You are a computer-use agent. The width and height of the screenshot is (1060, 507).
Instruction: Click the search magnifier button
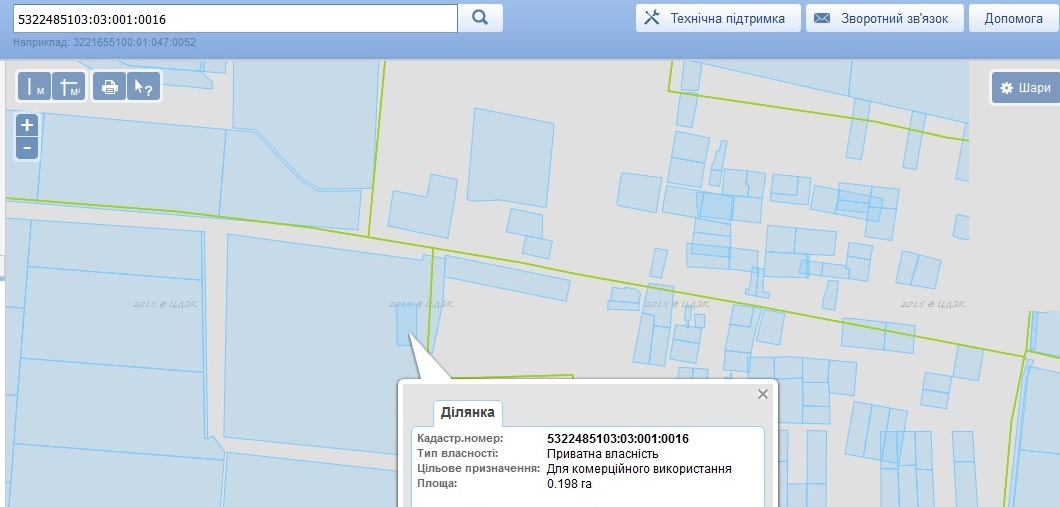(x=480, y=18)
